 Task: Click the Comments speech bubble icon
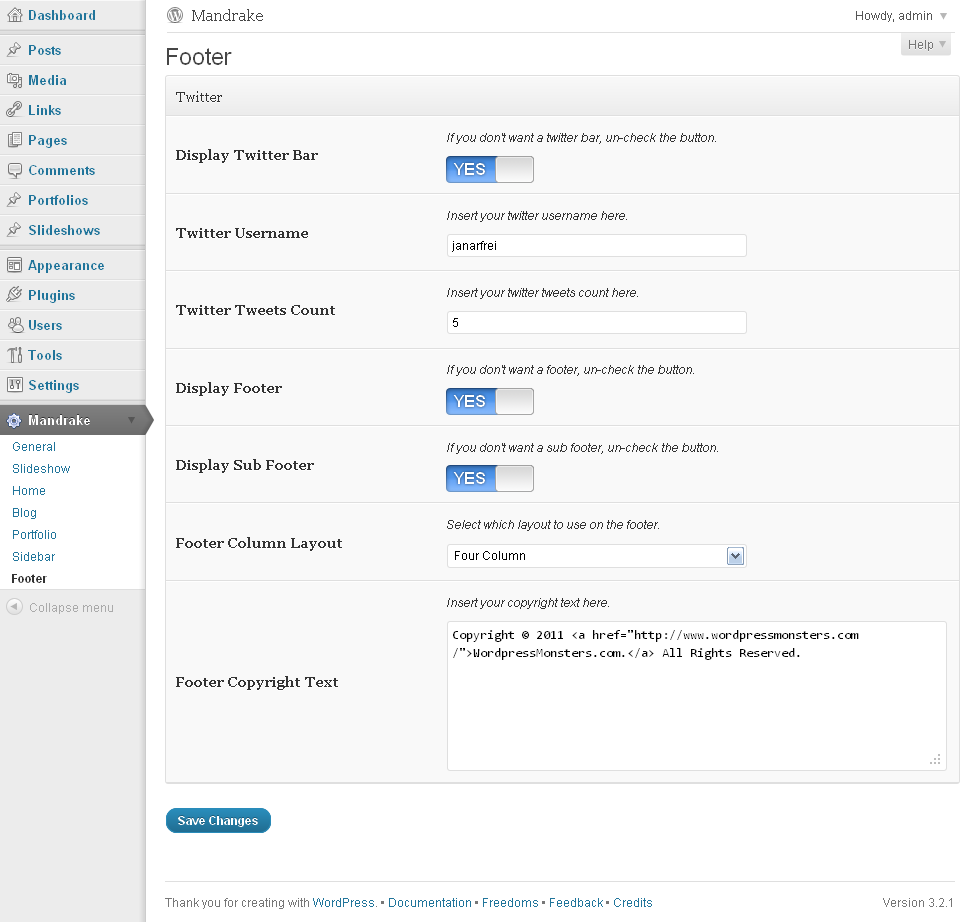(14, 170)
